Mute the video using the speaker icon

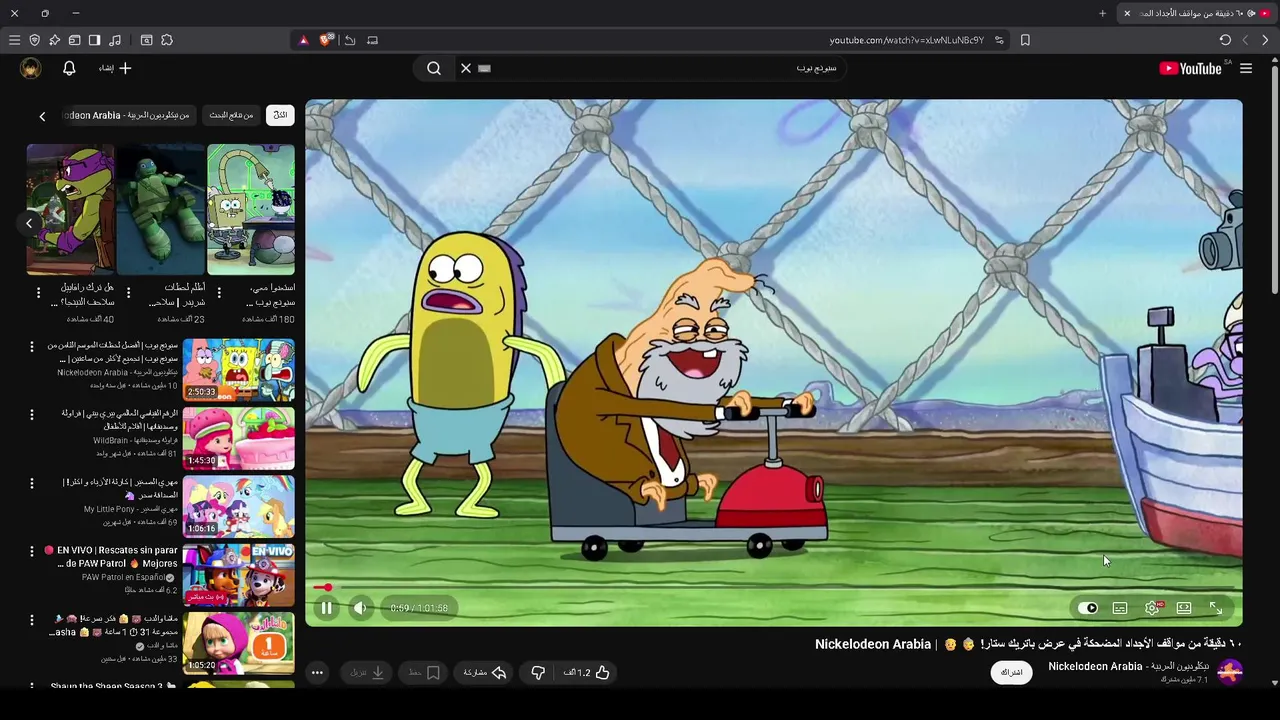pyautogui.click(x=360, y=608)
